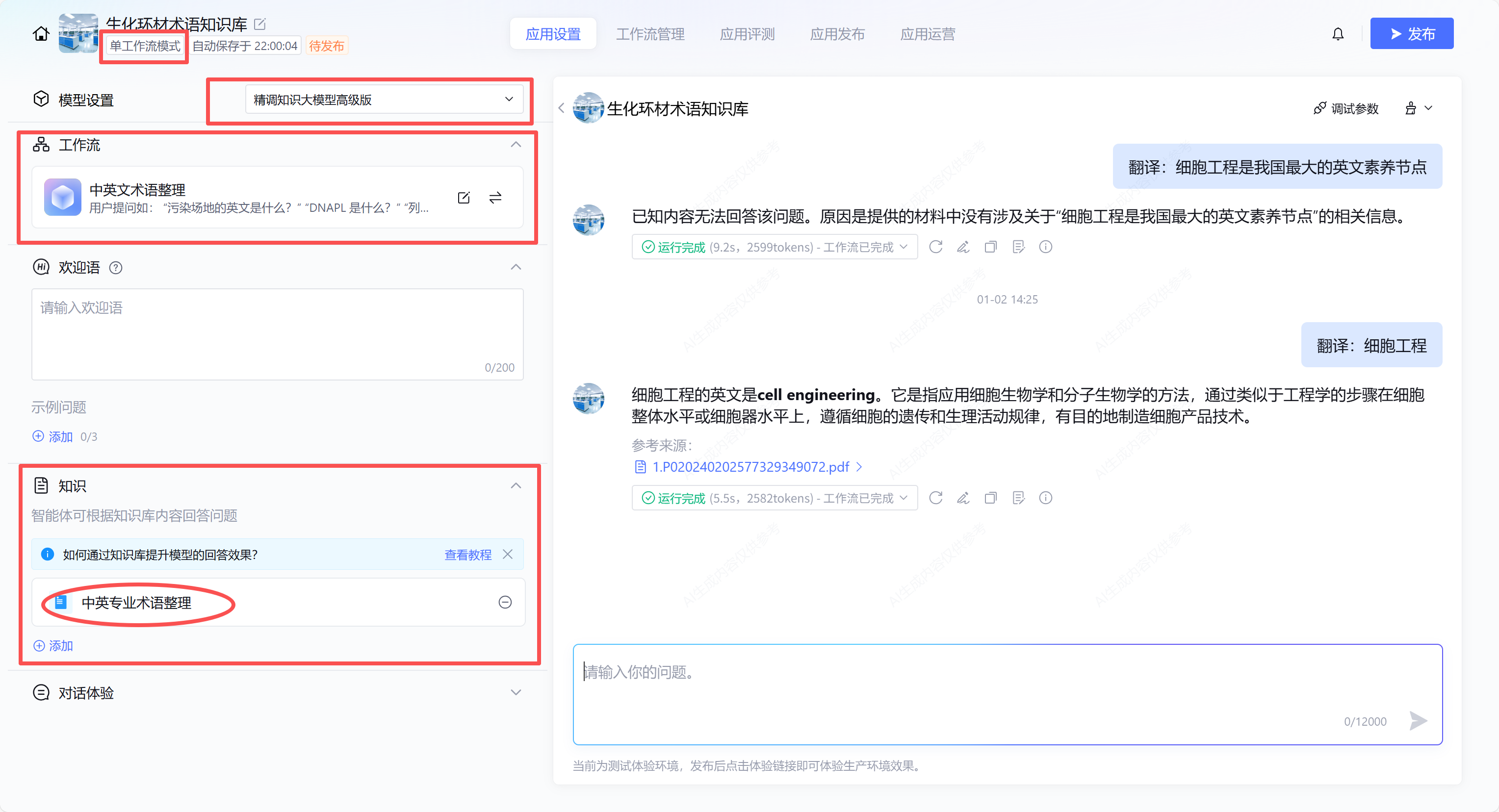Expand the 对话体验 section

[x=516, y=692]
